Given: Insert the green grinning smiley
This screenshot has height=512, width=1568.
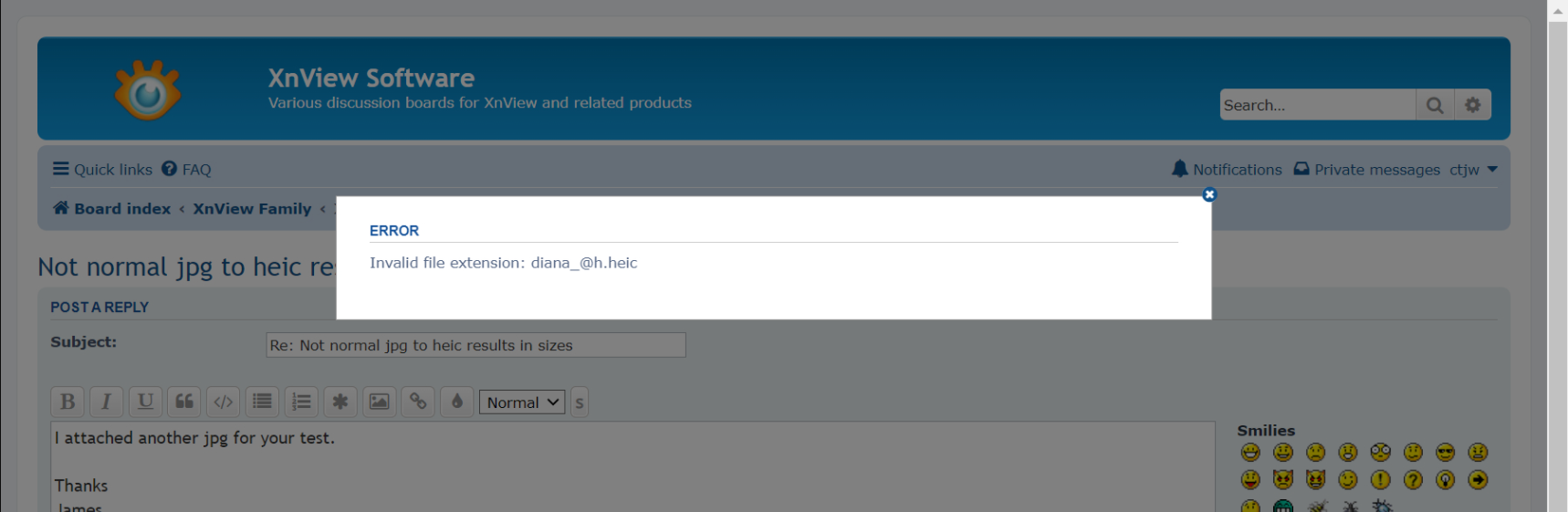Looking at the screenshot, I should click(x=1283, y=506).
